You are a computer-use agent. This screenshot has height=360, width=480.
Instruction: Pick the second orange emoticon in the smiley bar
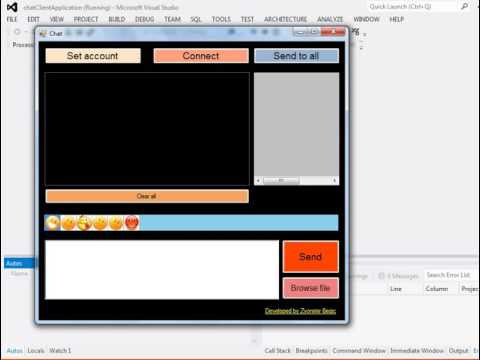69,223
